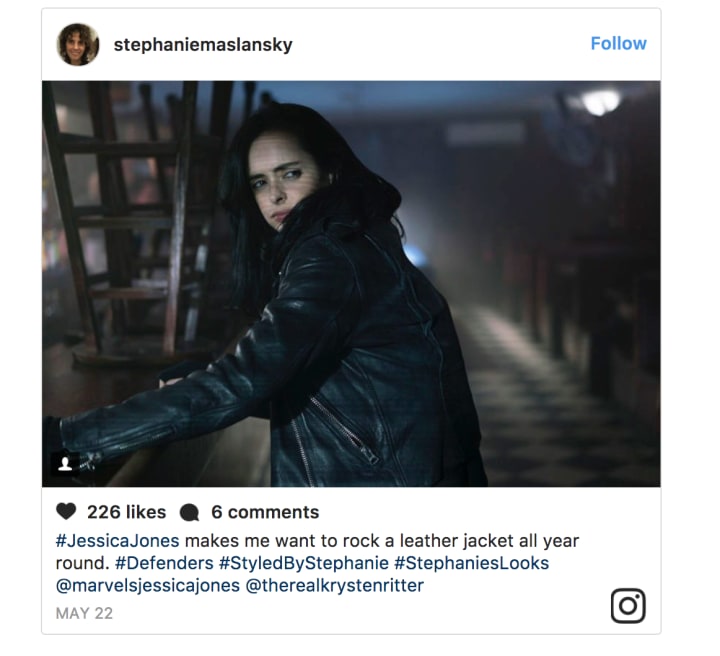
Task: Open the #StyledByStephanie hashtag
Action: pyautogui.click(x=304, y=563)
